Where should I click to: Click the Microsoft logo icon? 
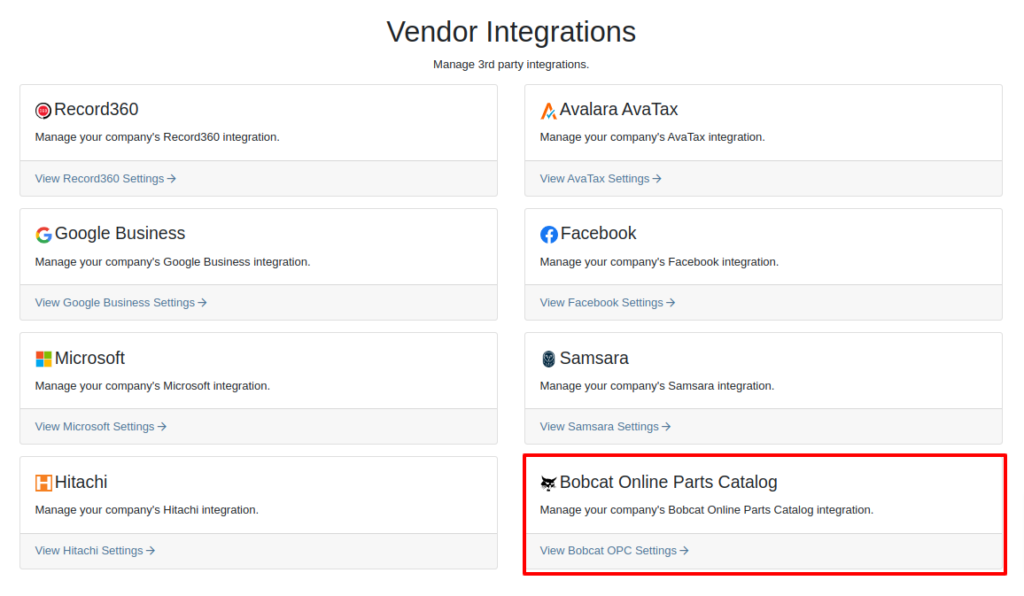click(44, 358)
